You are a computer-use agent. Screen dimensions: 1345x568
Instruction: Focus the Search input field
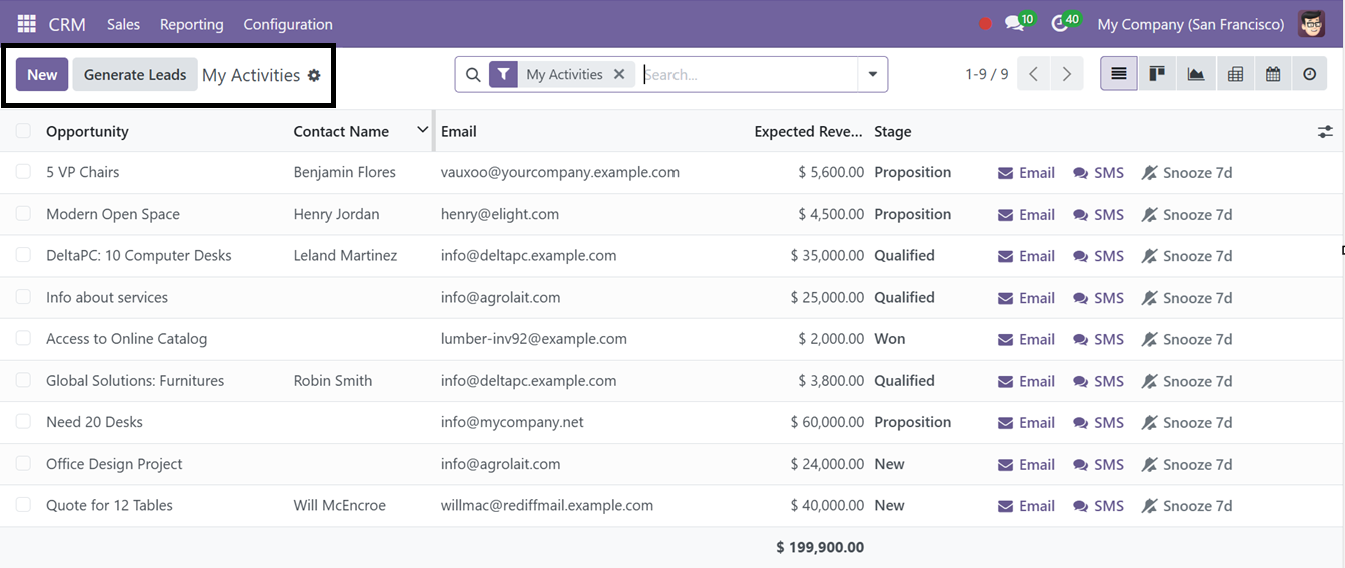[x=748, y=74]
